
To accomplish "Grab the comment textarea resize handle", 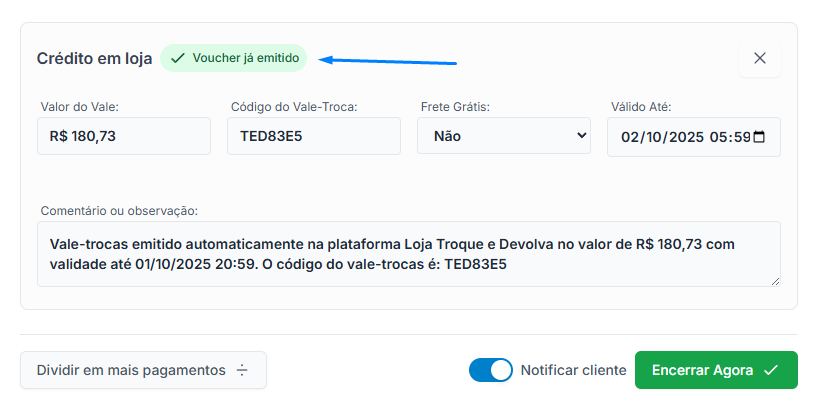I will click(775, 281).
